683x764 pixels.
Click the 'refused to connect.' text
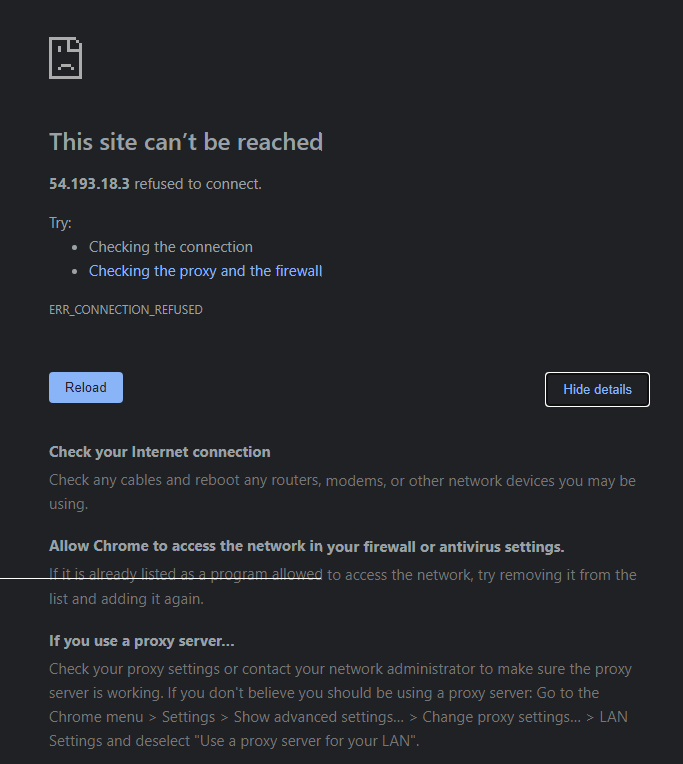pos(198,184)
